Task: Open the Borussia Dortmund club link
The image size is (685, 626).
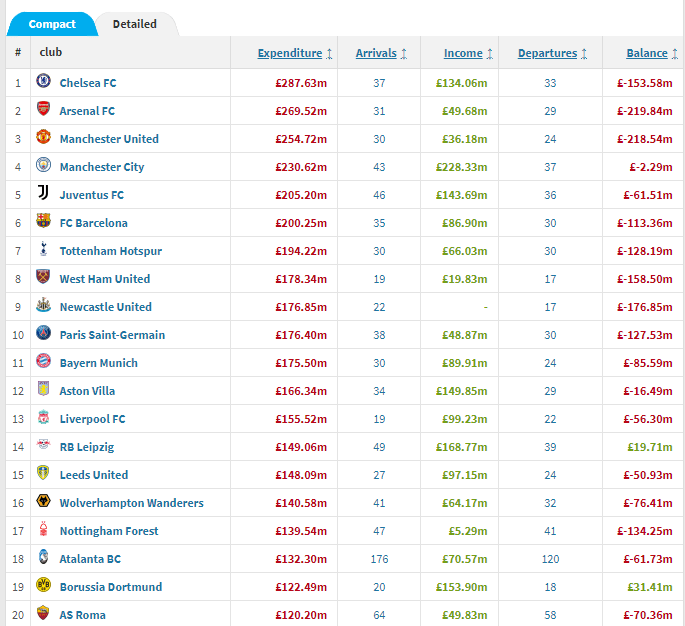Action: tap(111, 587)
